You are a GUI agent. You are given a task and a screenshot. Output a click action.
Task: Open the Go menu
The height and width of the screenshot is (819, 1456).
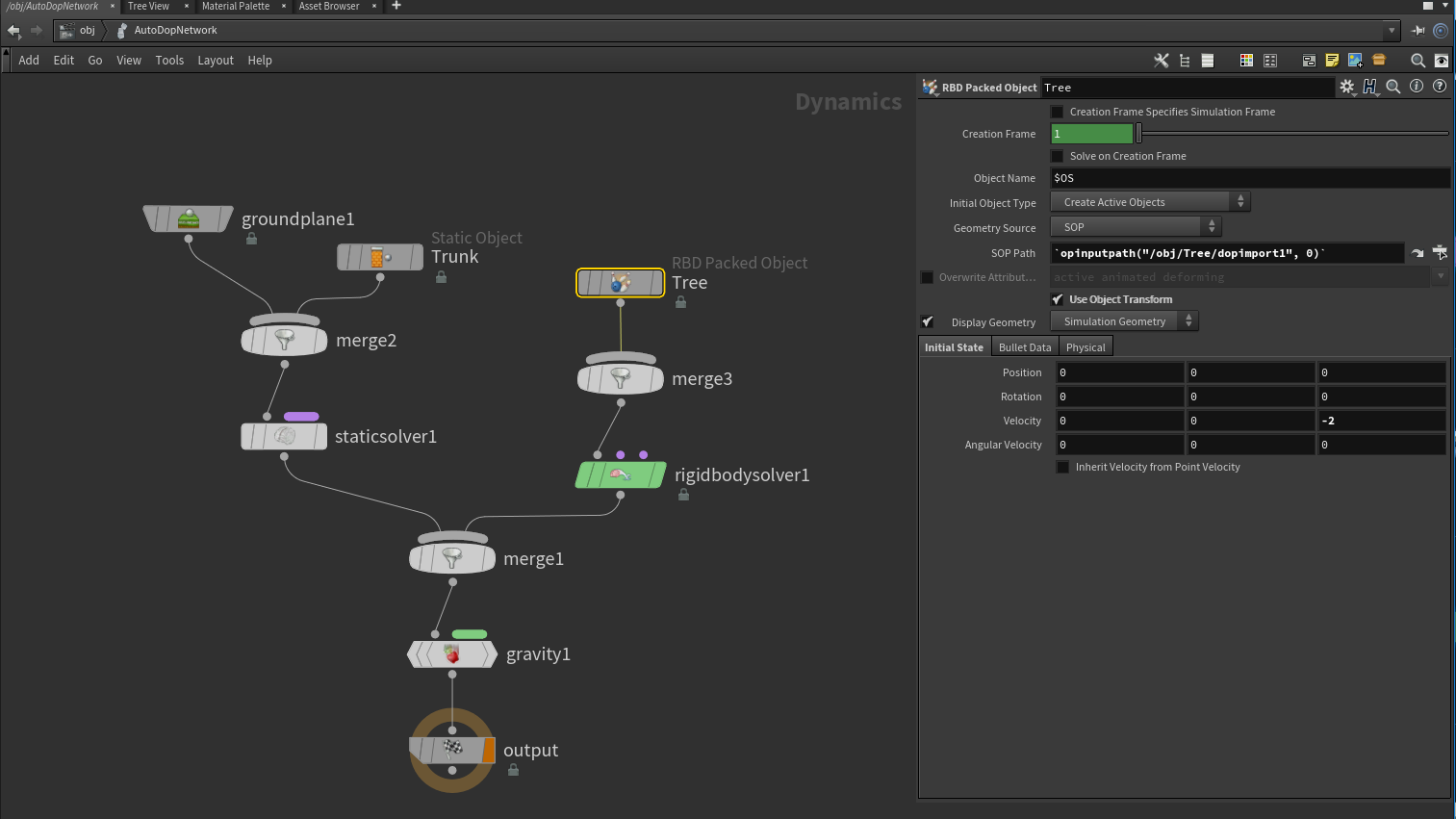[x=95, y=60]
